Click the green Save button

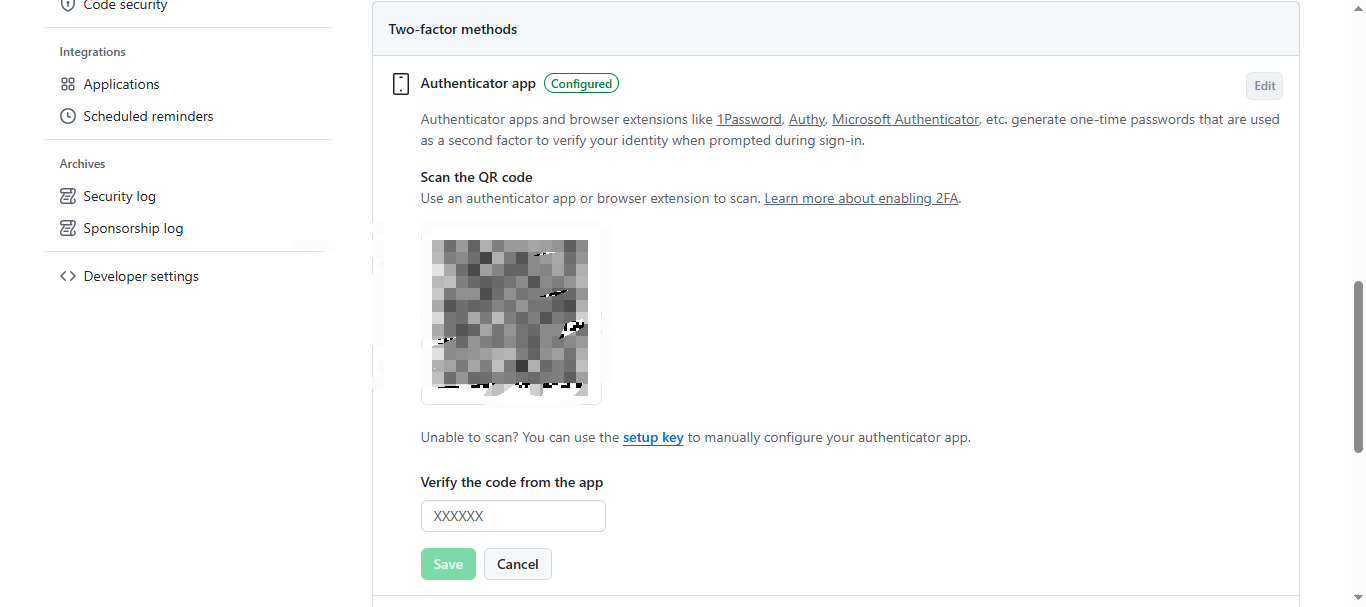(448, 564)
